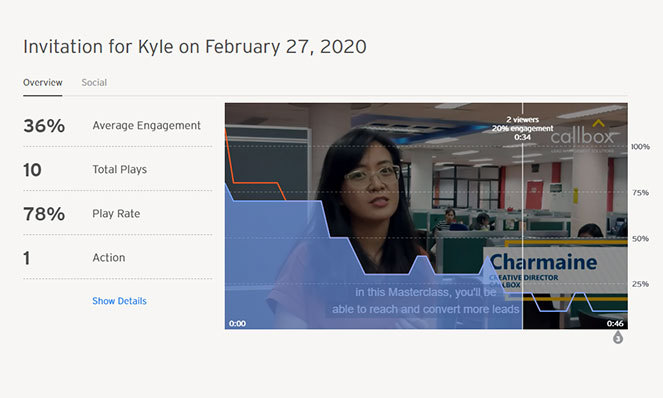Image resolution: width=663 pixels, height=398 pixels.
Task: Click the Action count of 1
Action: 27,258
